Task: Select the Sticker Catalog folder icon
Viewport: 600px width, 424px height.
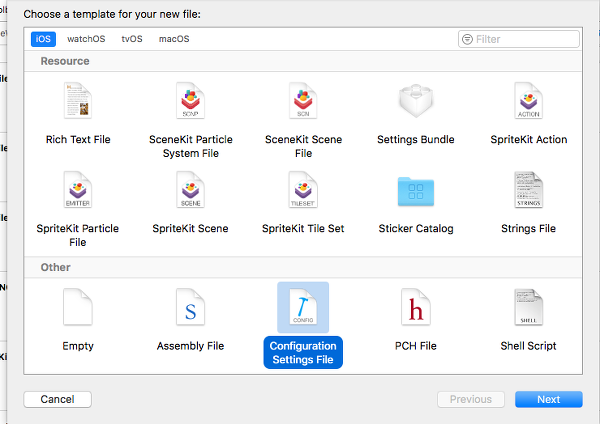Action: click(x=416, y=191)
